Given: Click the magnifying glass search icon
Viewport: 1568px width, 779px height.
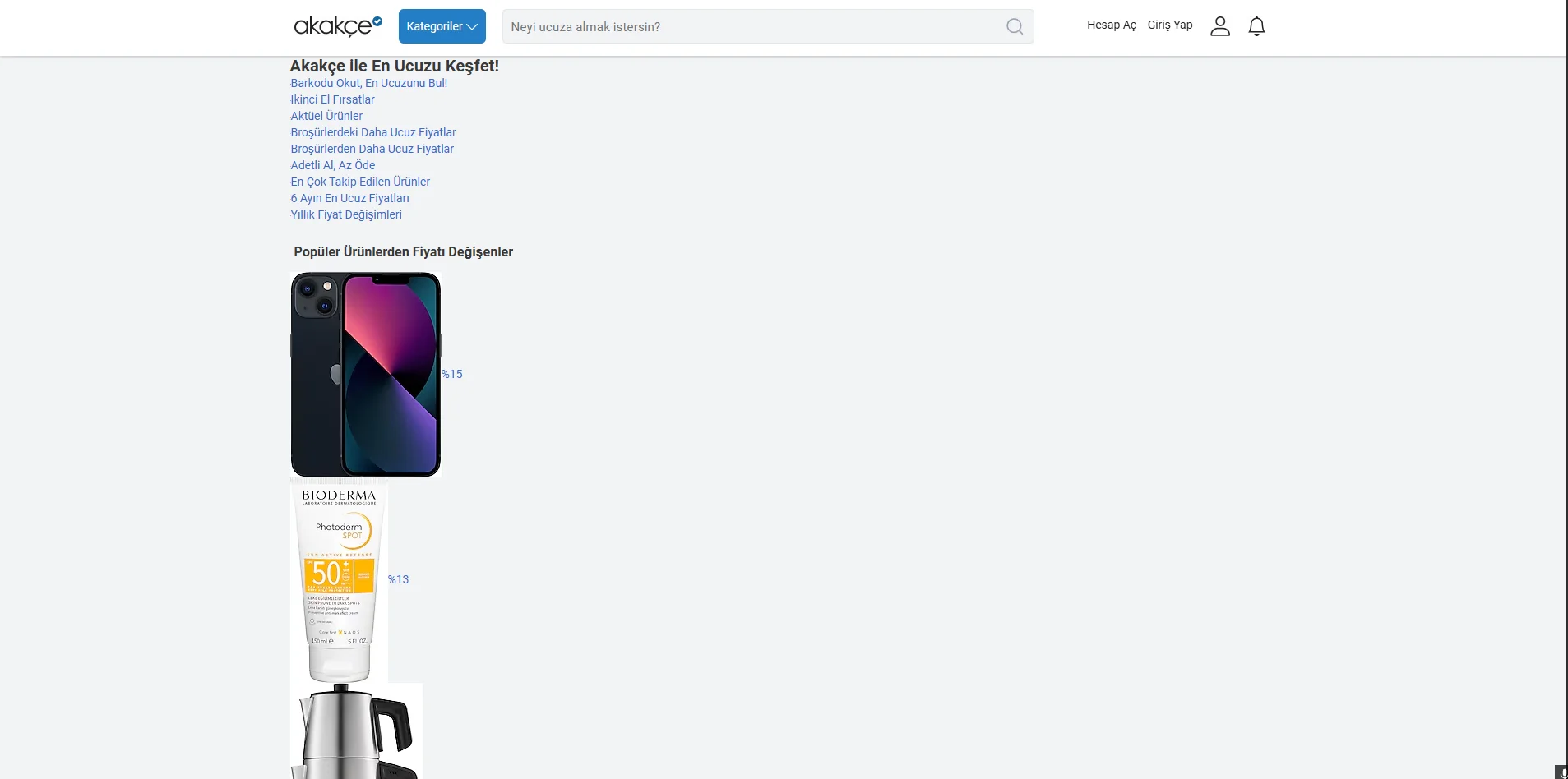Looking at the screenshot, I should pyautogui.click(x=1015, y=26).
